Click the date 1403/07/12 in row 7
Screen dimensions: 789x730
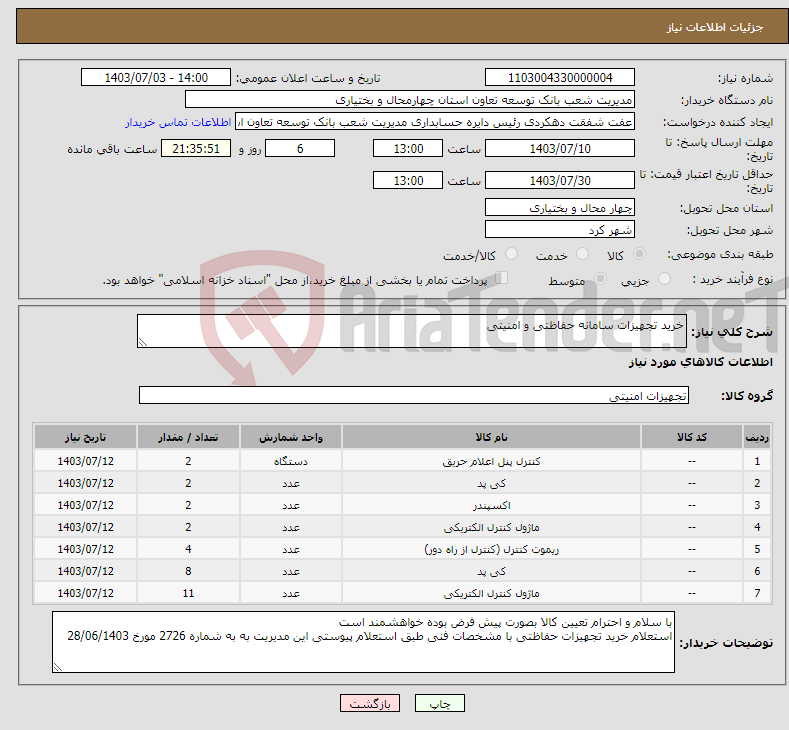click(86, 593)
